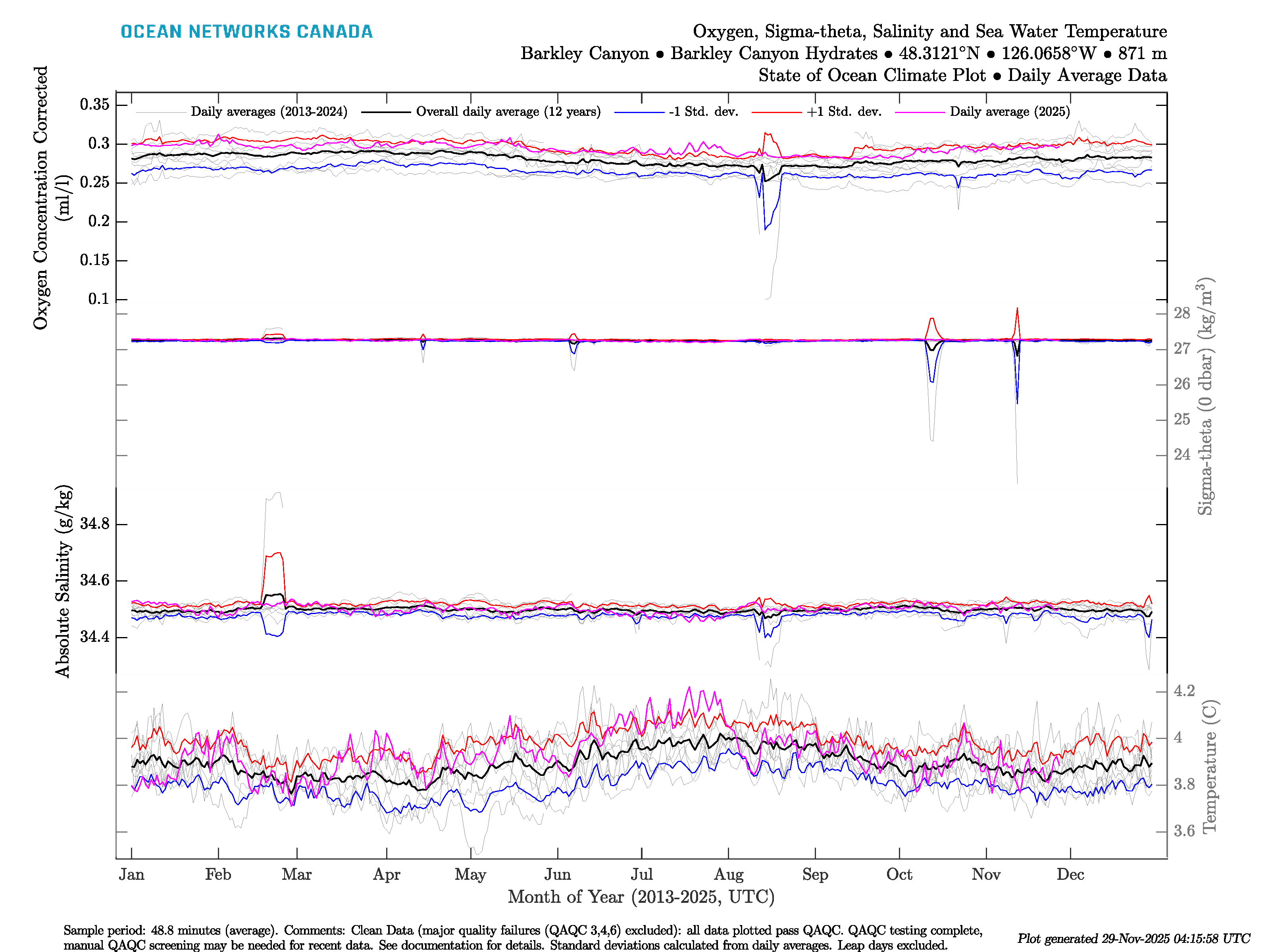Click the 28 tick on the sigma-theta axis
The image size is (1270, 952).
[1182, 313]
